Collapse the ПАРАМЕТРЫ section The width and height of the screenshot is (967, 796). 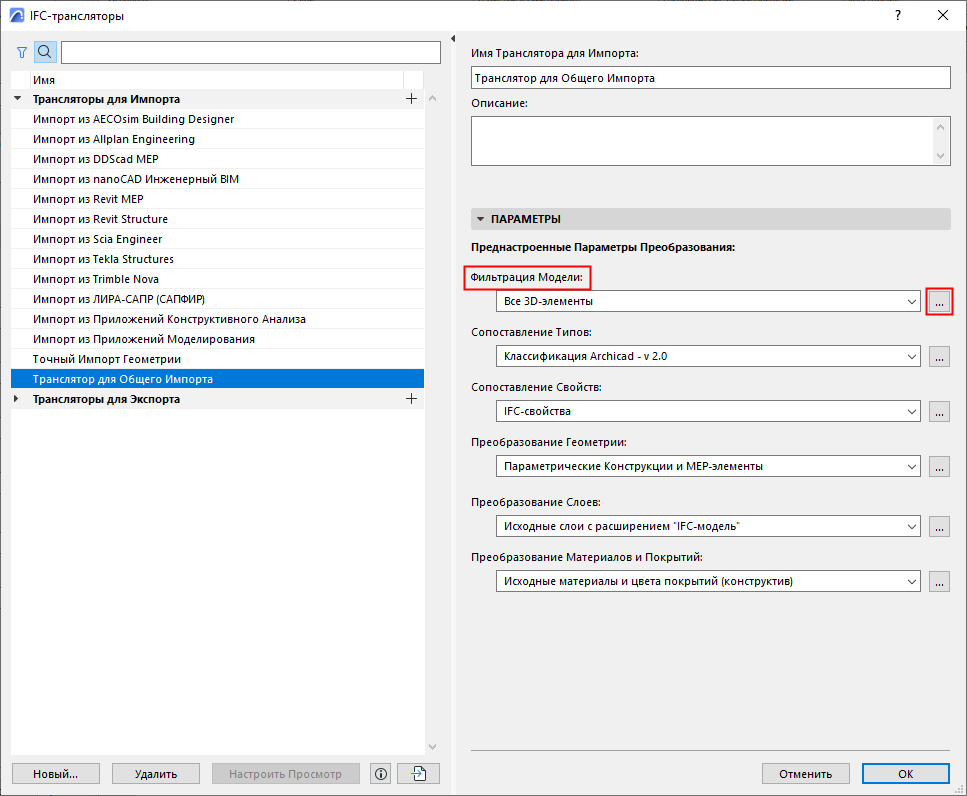[x=480, y=219]
